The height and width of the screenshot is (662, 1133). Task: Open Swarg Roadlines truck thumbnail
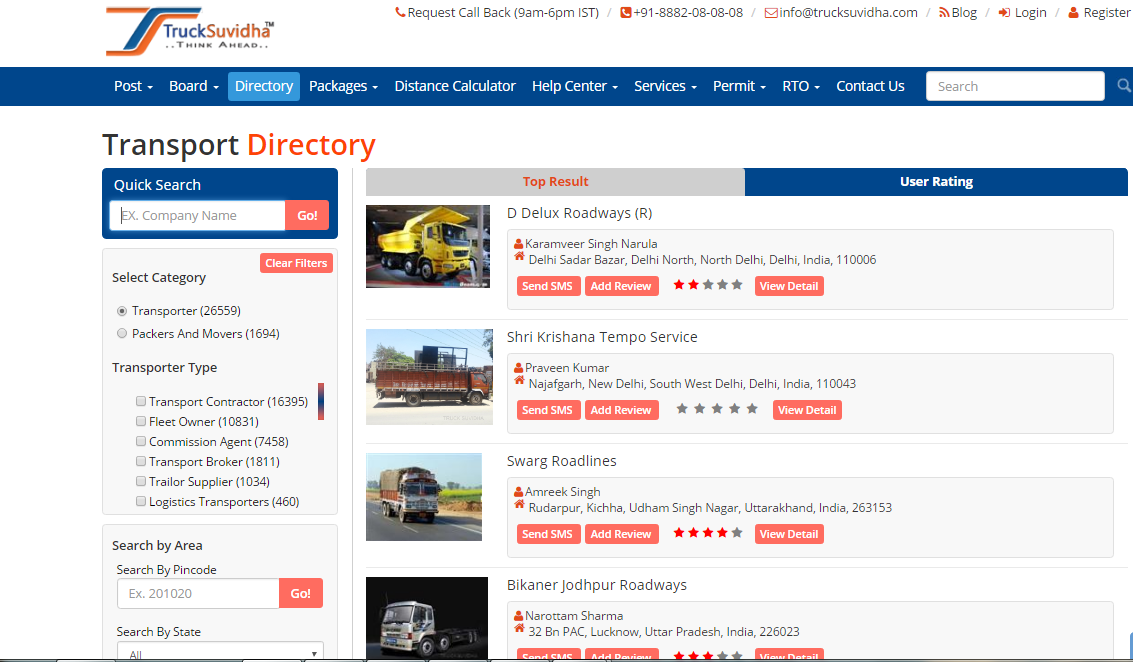coord(423,496)
